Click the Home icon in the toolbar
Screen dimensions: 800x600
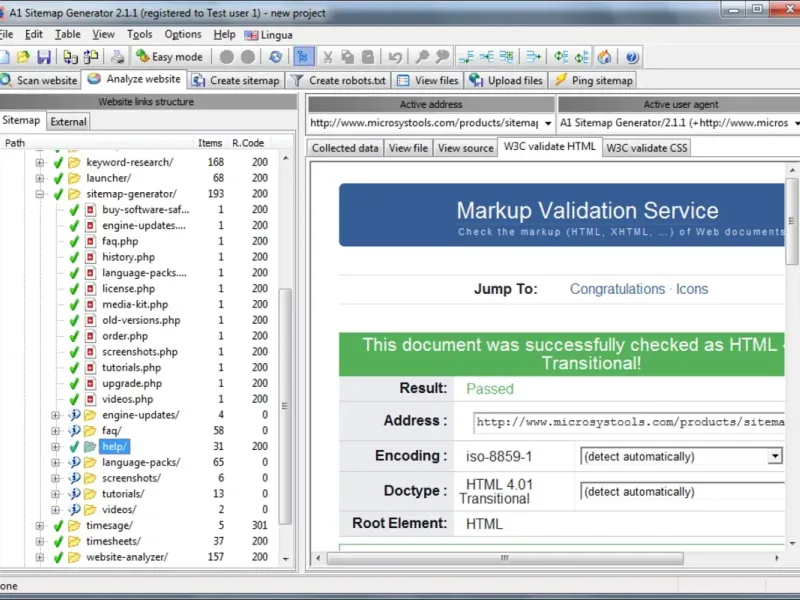tap(605, 57)
